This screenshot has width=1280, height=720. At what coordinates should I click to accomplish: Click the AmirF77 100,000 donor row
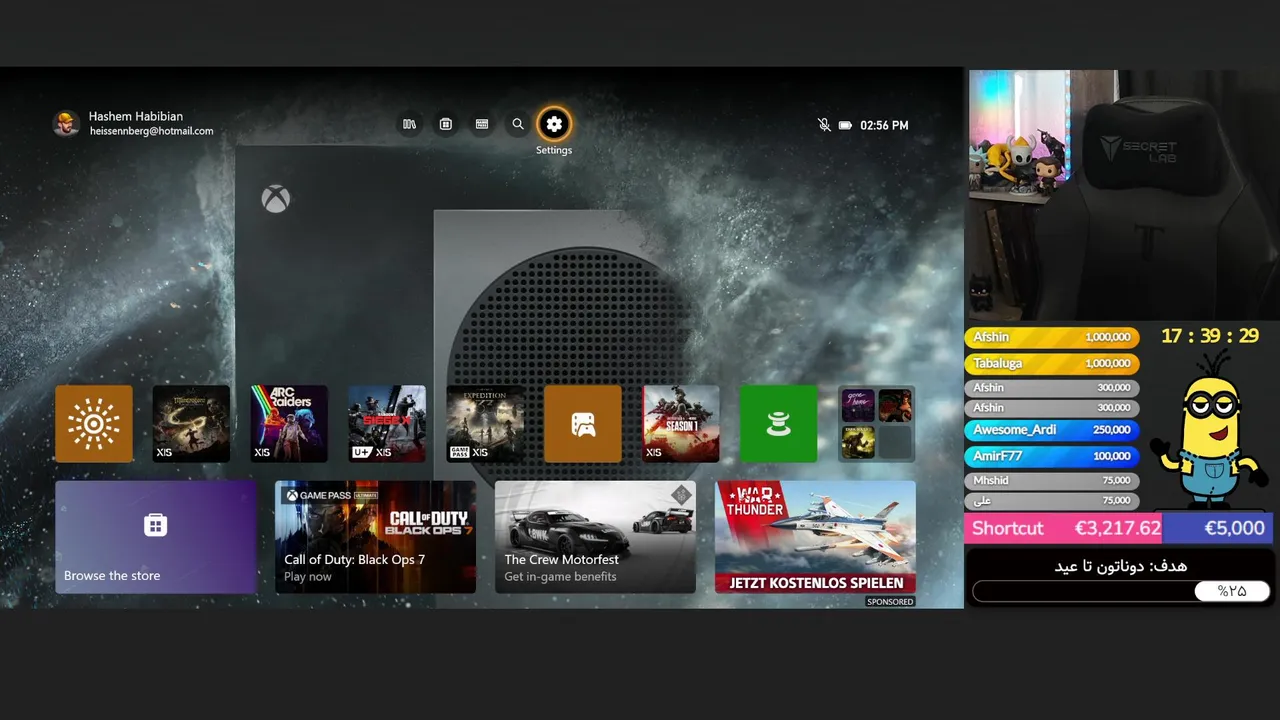(1052, 456)
